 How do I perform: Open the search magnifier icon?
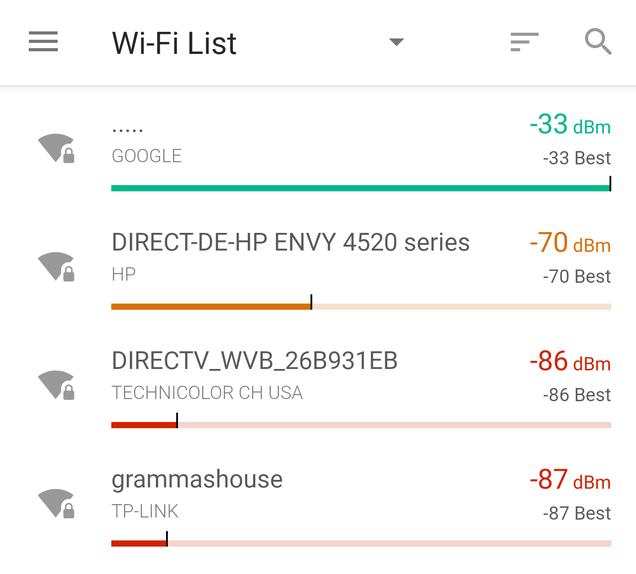pos(598,41)
